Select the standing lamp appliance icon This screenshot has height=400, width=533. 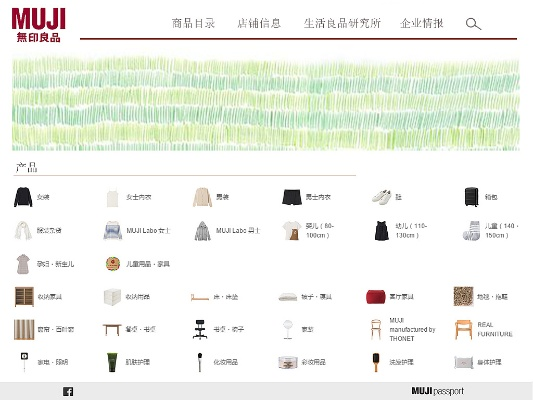[24, 362]
